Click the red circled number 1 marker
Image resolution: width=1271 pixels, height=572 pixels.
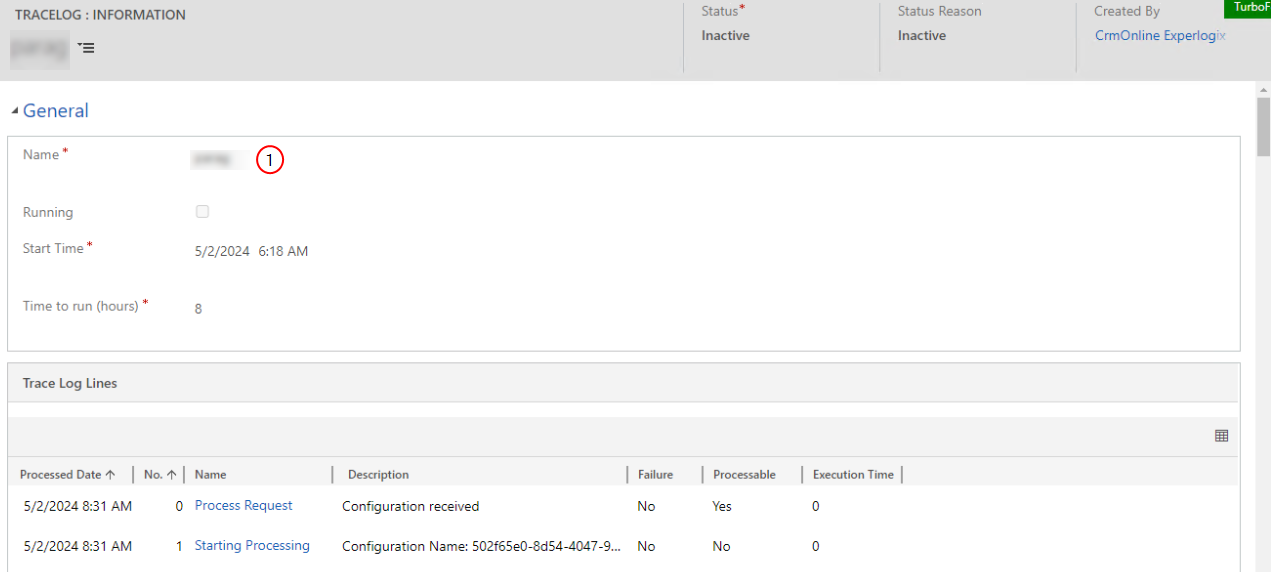(x=270, y=160)
